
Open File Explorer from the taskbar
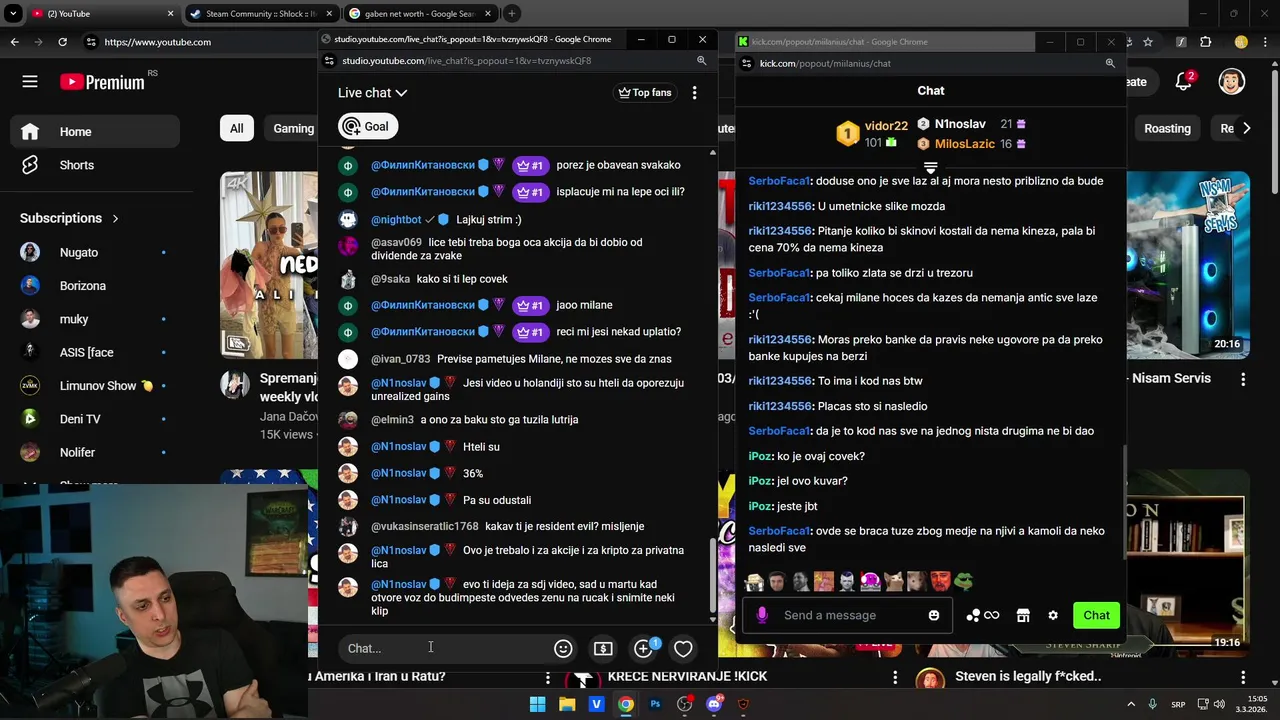567,704
